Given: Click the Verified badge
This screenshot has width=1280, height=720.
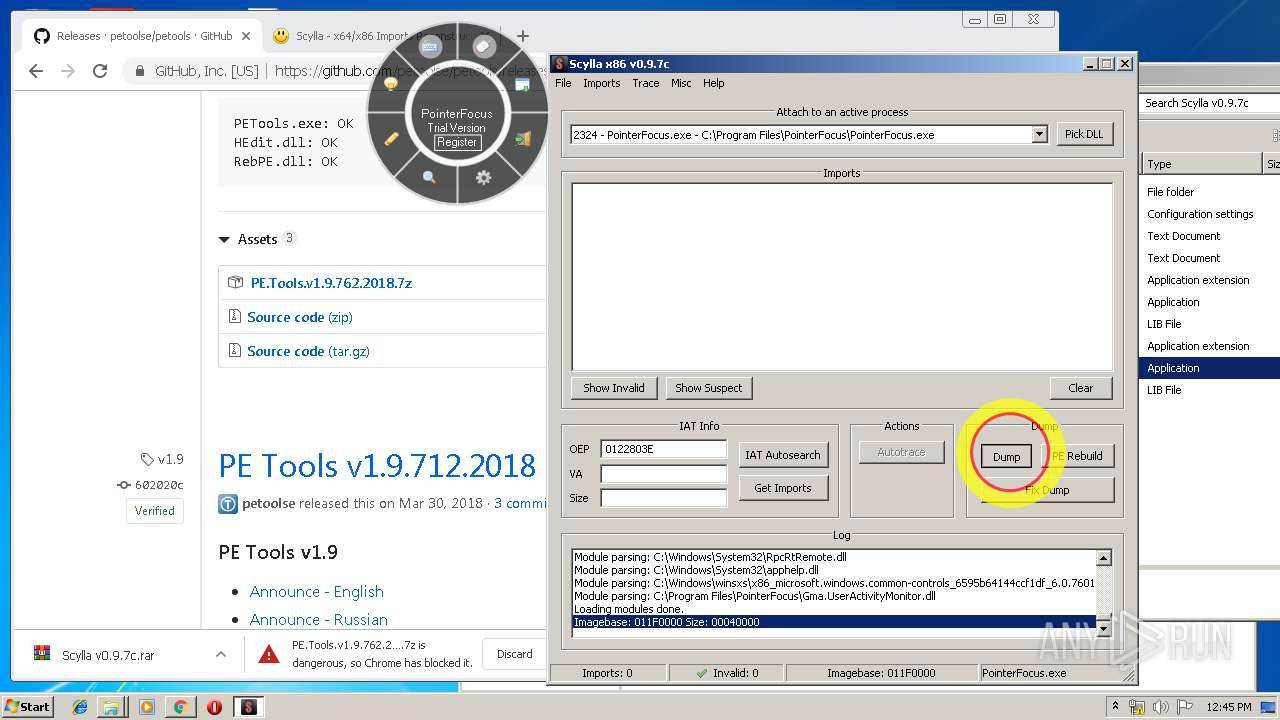Looking at the screenshot, I should point(155,510).
